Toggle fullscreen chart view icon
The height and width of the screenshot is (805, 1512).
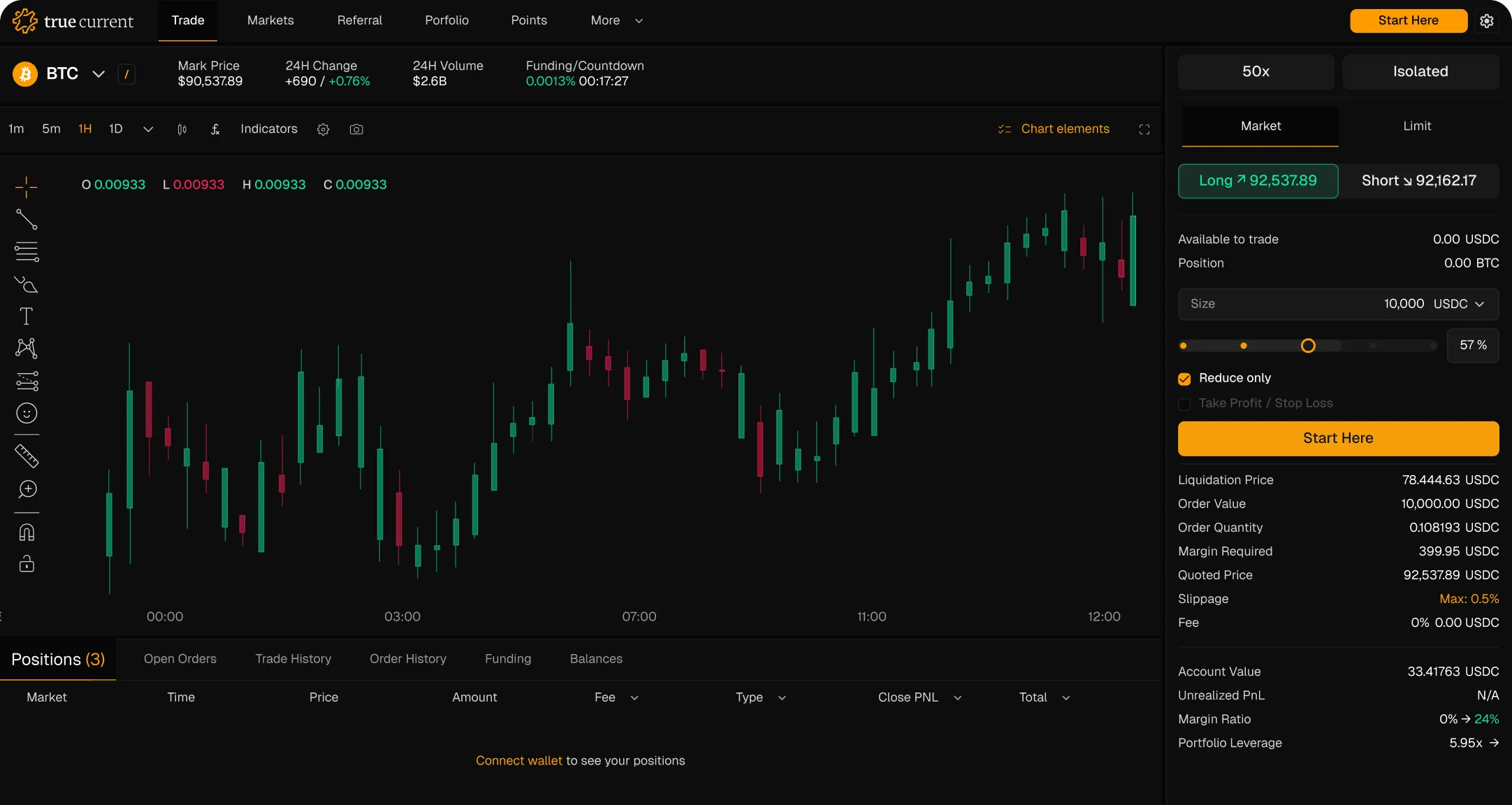click(x=1144, y=129)
